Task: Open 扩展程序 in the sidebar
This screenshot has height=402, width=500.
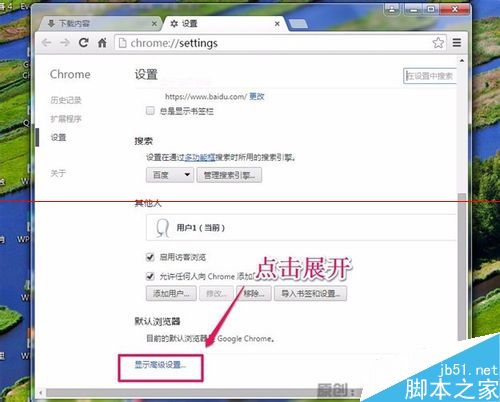Action: [66, 119]
